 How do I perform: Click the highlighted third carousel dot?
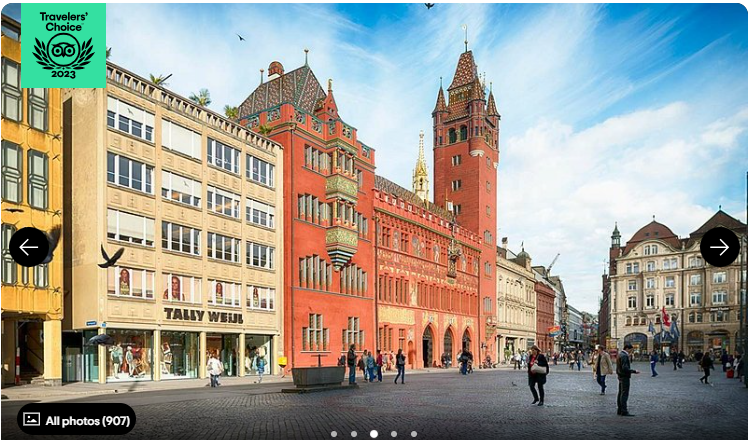pyautogui.click(x=374, y=434)
